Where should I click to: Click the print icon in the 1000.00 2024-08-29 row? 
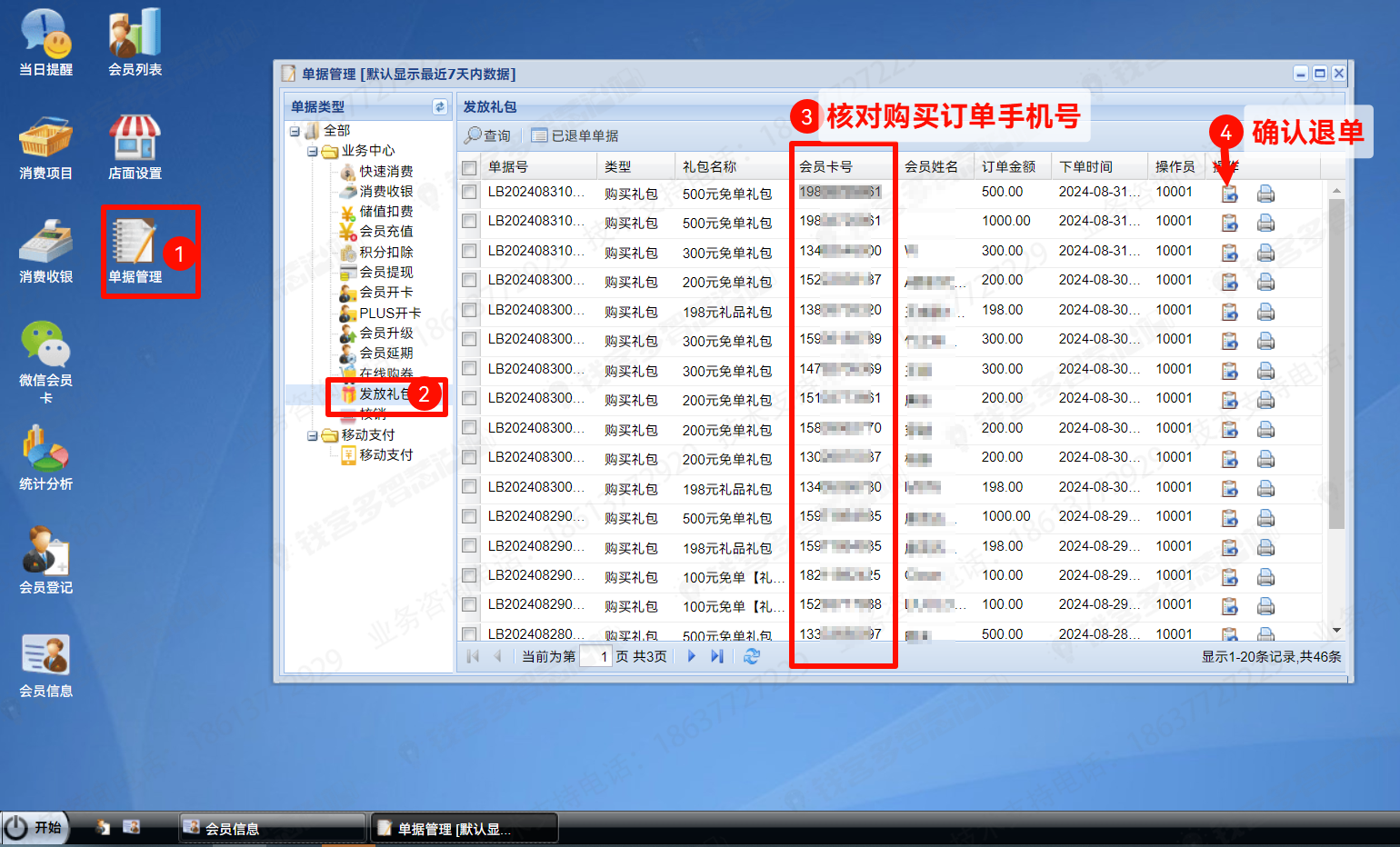(x=1265, y=517)
